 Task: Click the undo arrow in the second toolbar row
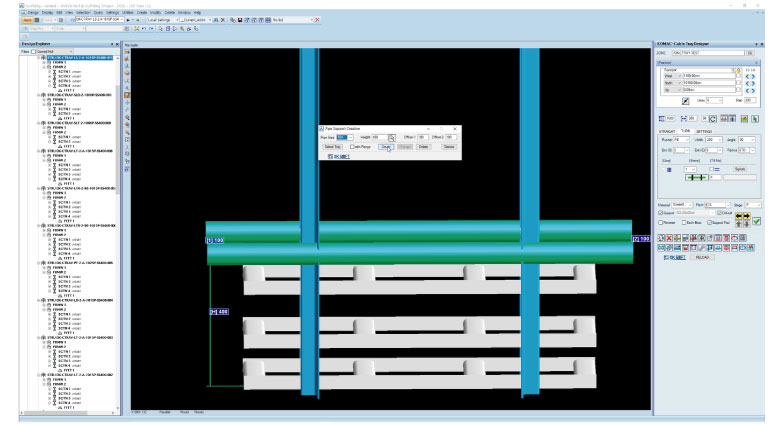tap(144, 28)
